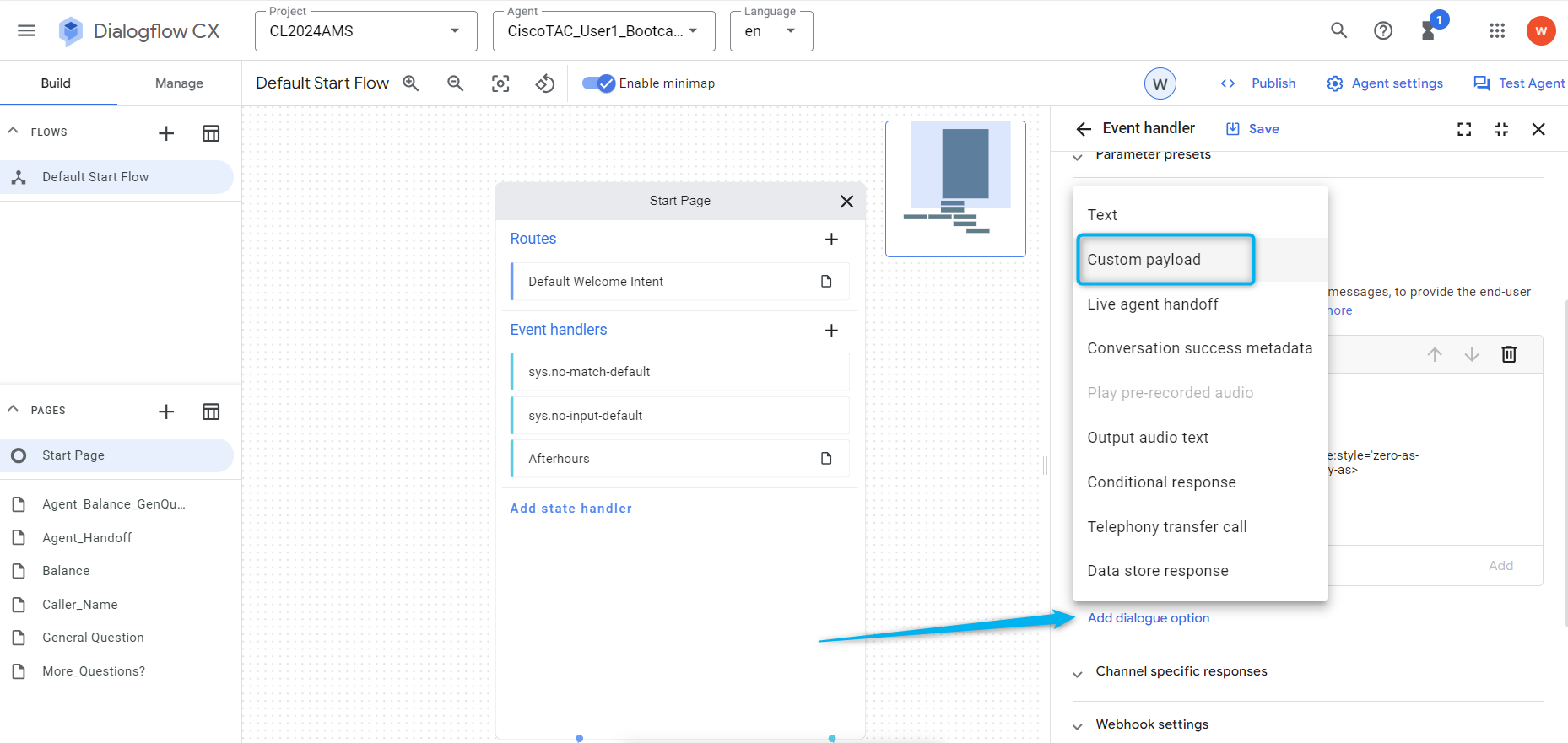Image resolution: width=1568 pixels, height=743 pixels.
Task: Choose Conversation success metadata option
Action: click(1200, 348)
